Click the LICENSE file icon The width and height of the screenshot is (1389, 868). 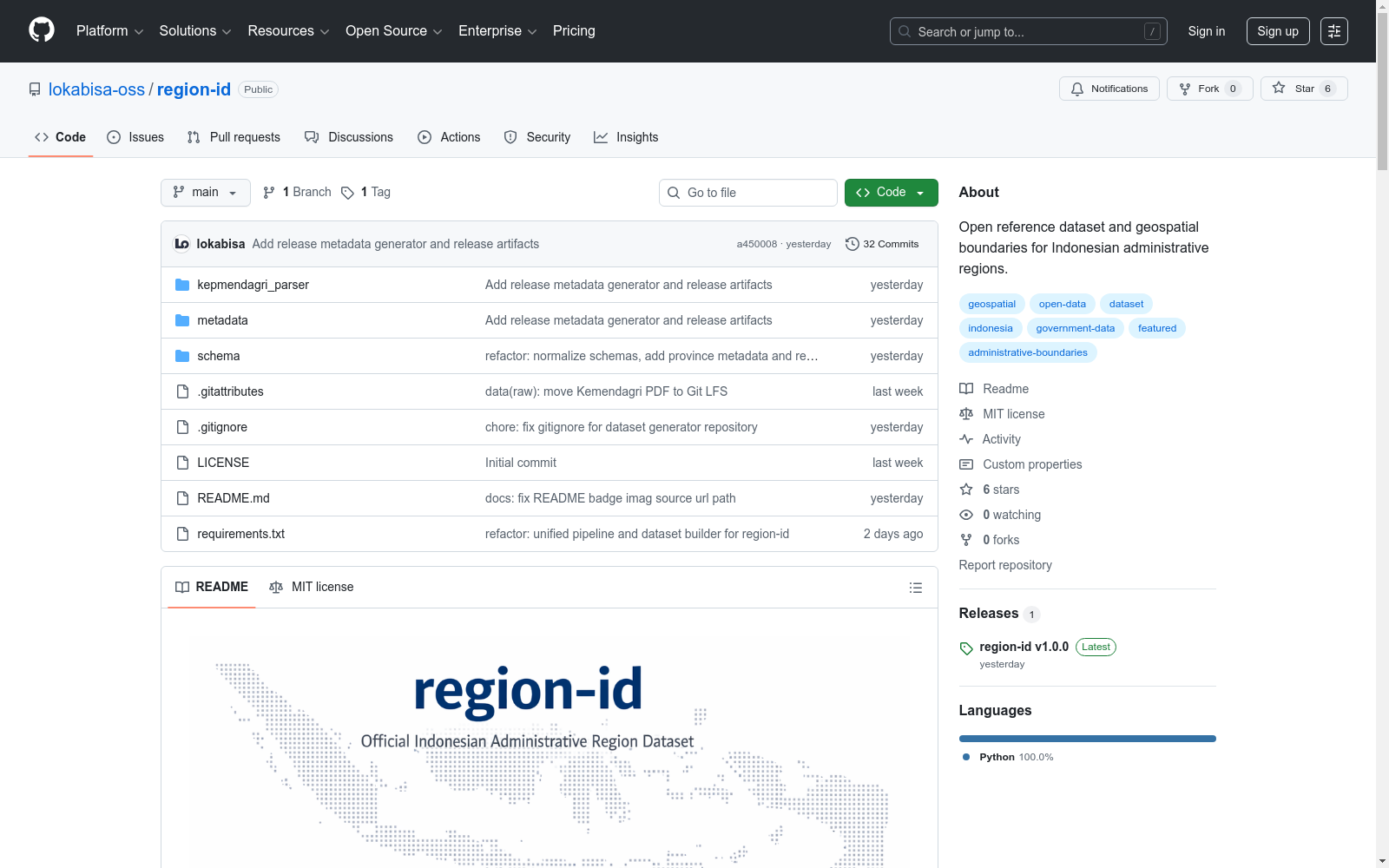[182, 463]
